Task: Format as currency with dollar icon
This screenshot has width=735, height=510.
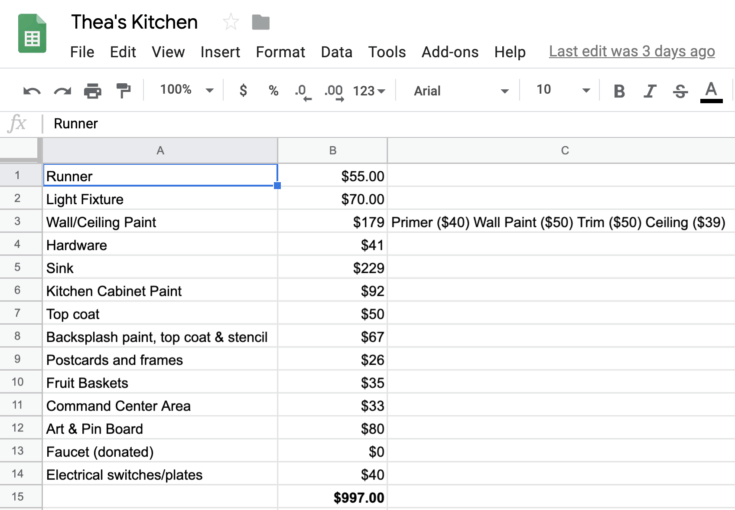Action: [x=243, y=91]
